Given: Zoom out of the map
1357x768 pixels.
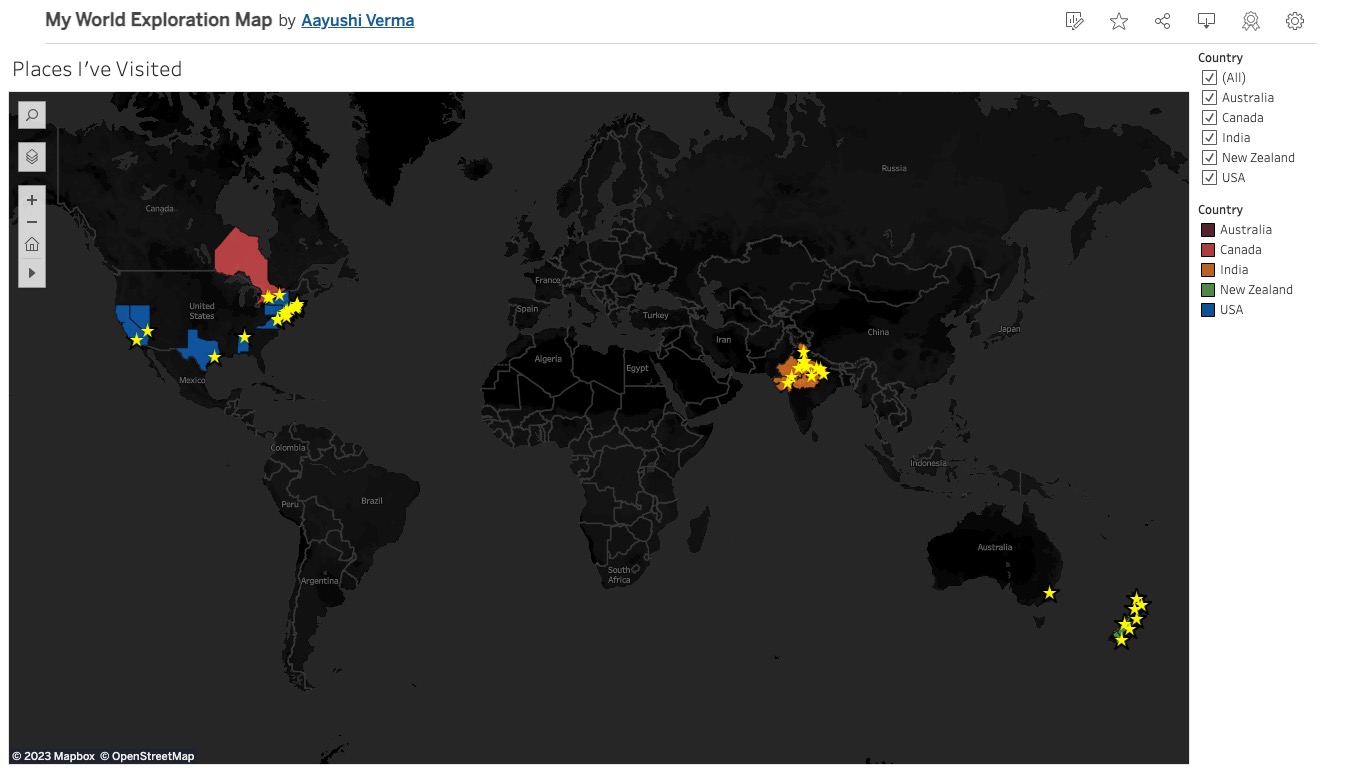Looking at the screenshot, I should [31, 221].
